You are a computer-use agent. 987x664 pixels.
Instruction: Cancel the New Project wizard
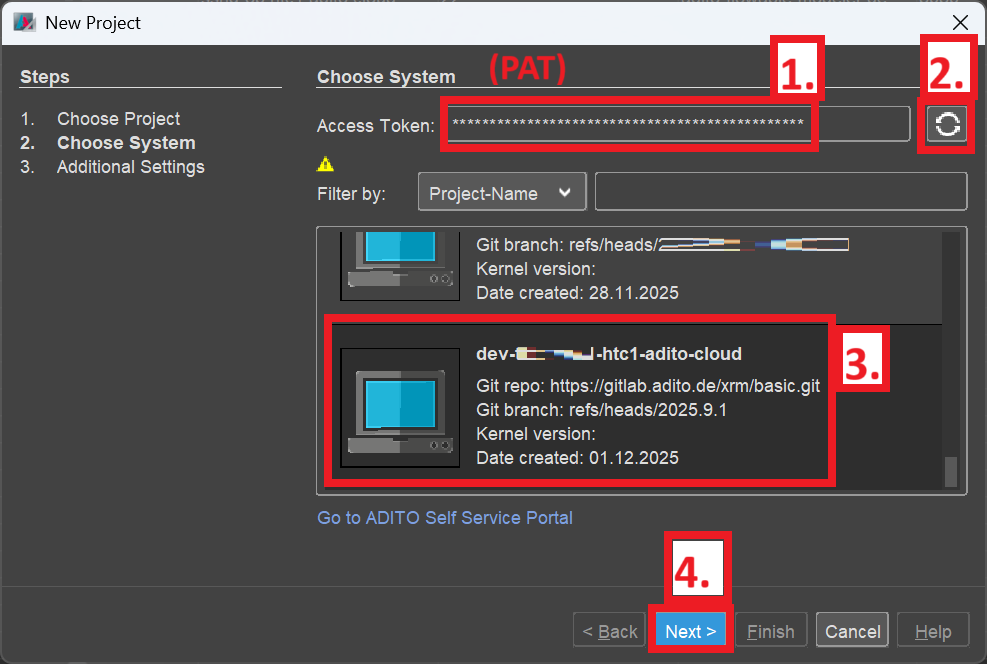tap(852, 631)
